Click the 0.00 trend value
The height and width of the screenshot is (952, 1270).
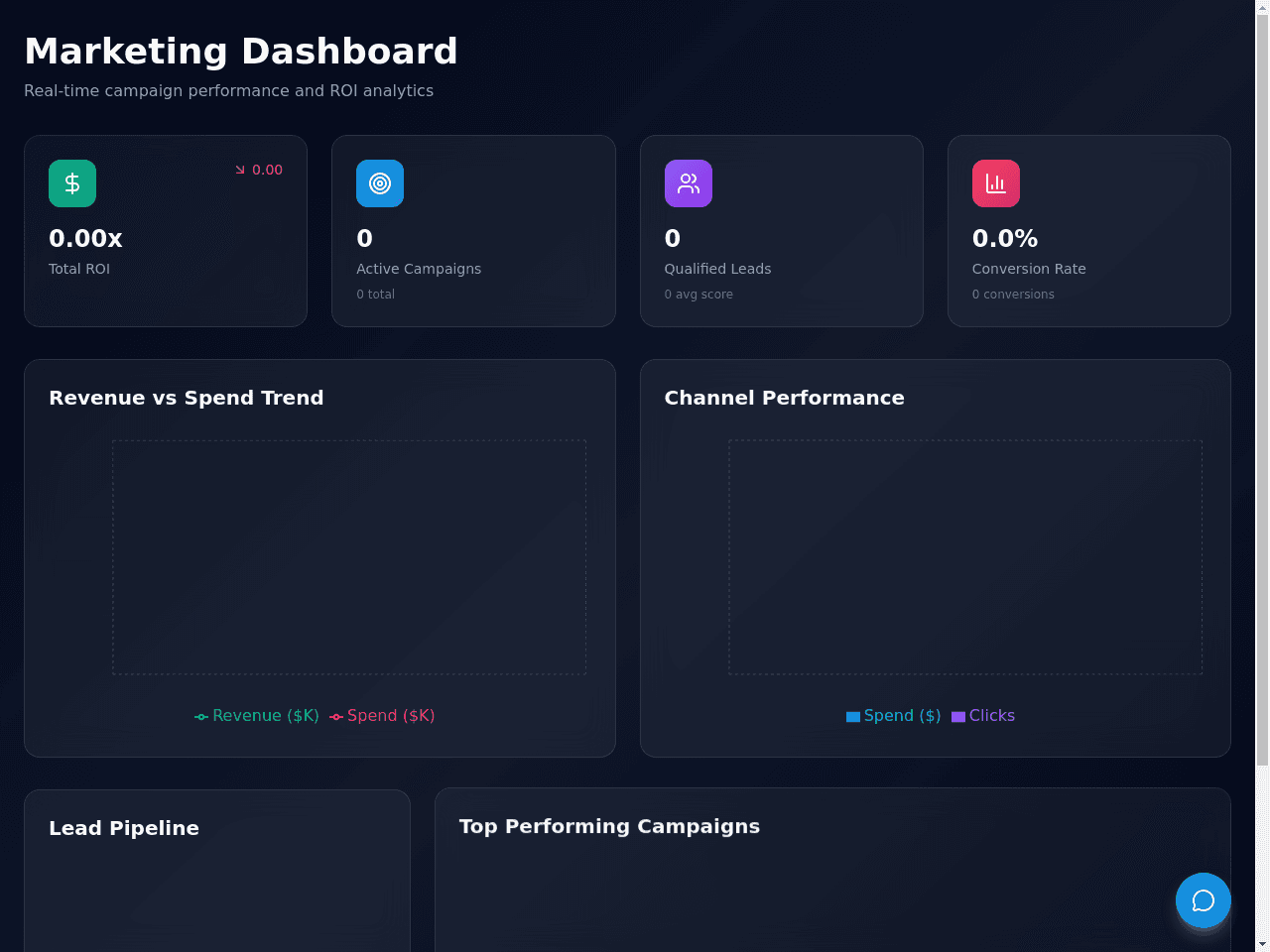pyautogui.click(x=267, y=170)
